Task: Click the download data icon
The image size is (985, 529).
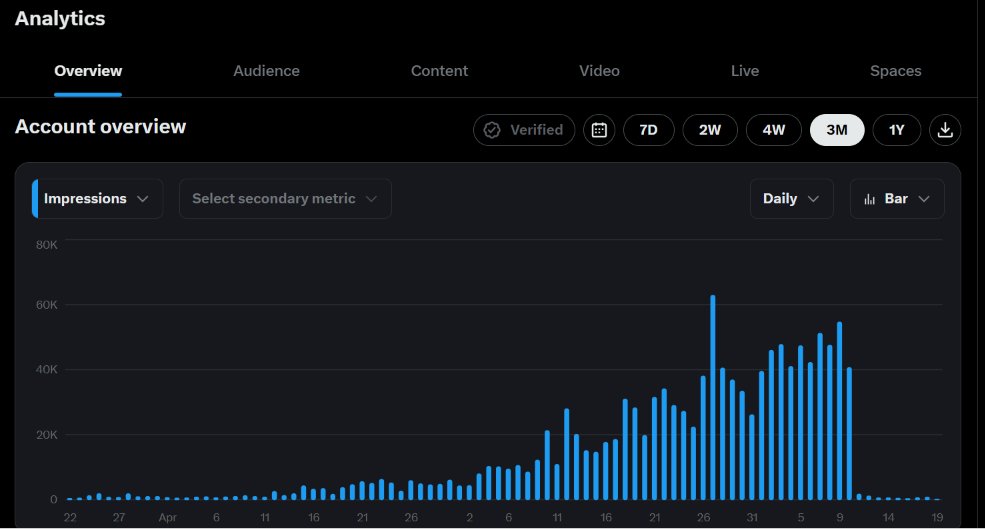Action: coord(945,130)
